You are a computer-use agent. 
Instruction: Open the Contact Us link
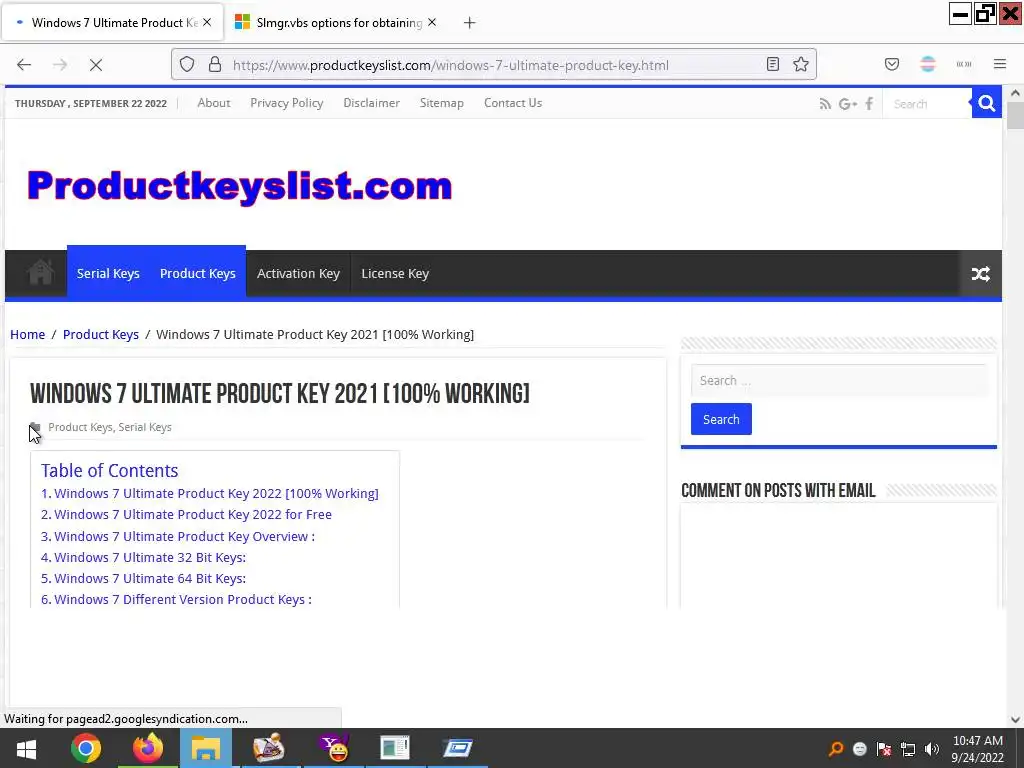pyautogui.click(x=513, y=103)
